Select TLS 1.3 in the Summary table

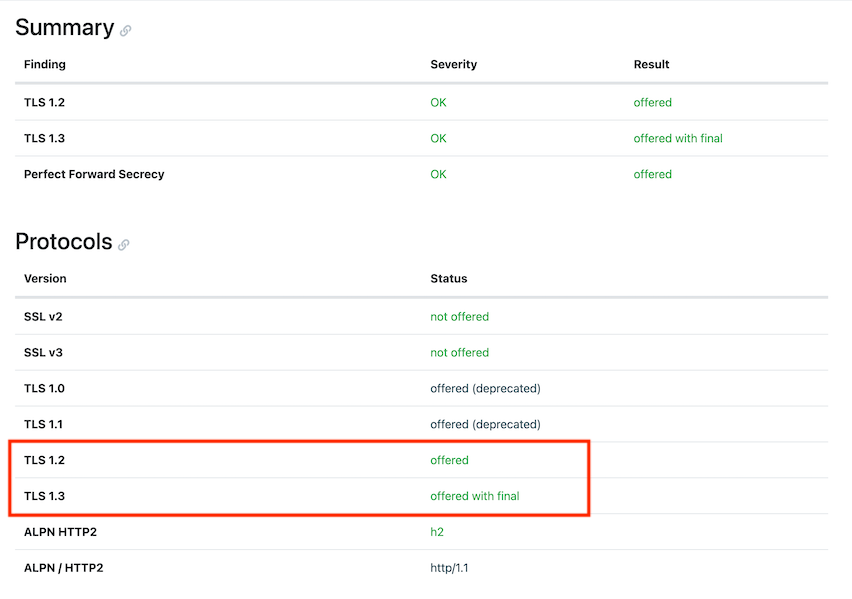point(45,138)
